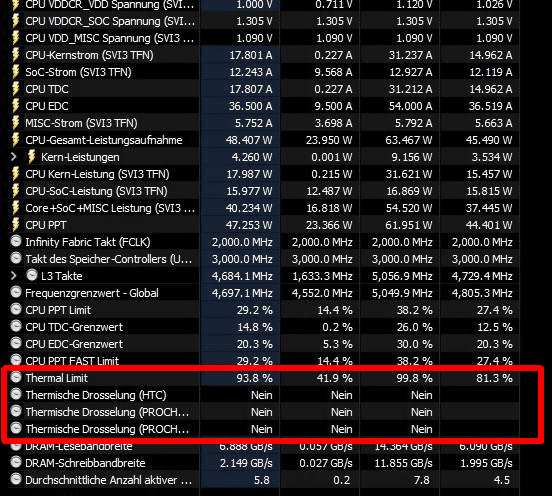Select the CPU-Kernstrom (SVI3 TFN) row label
This screenshot has height=496, width=552.
(89, 55)
